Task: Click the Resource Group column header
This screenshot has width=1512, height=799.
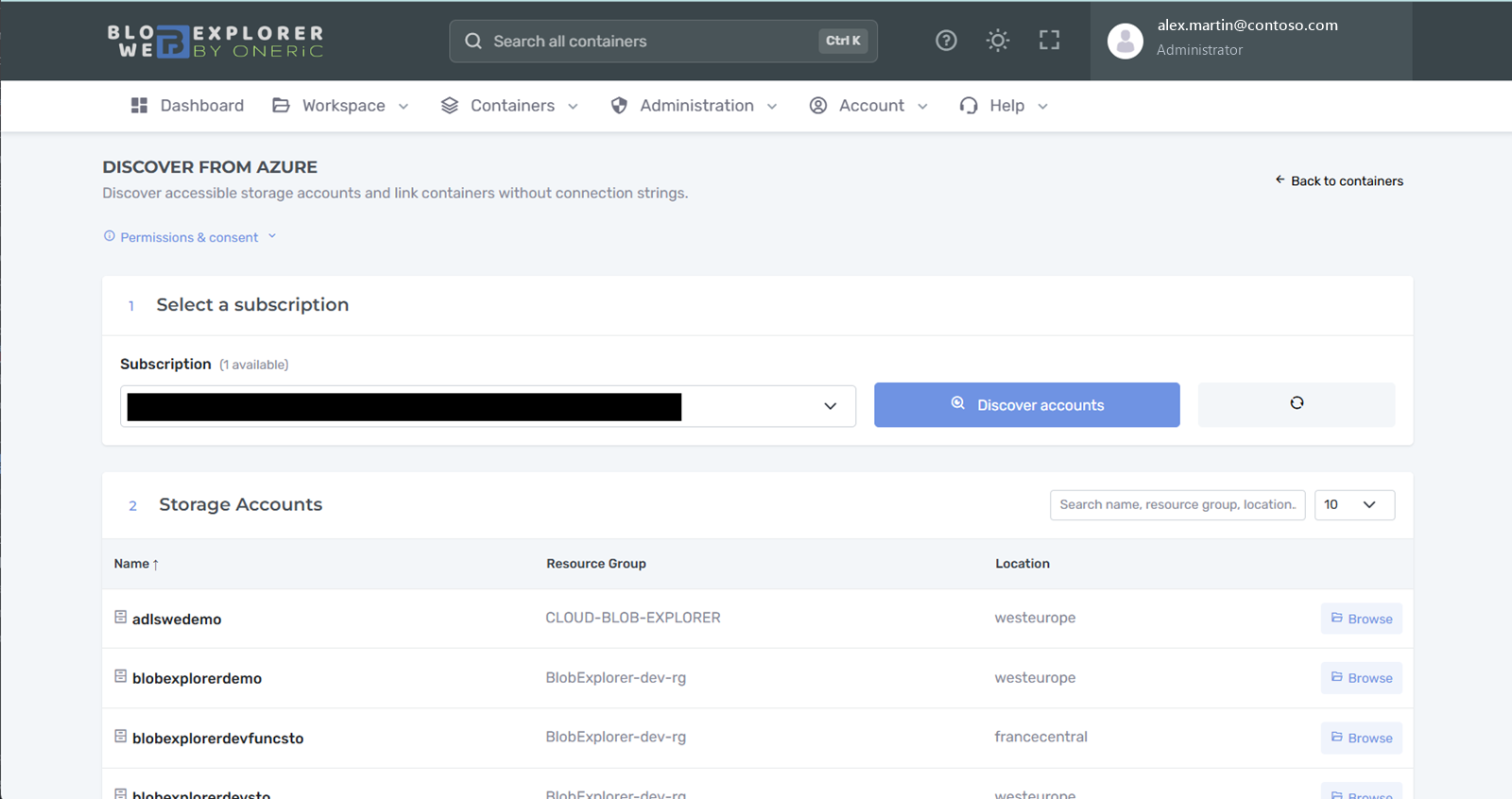Action: tap(596, 564)
